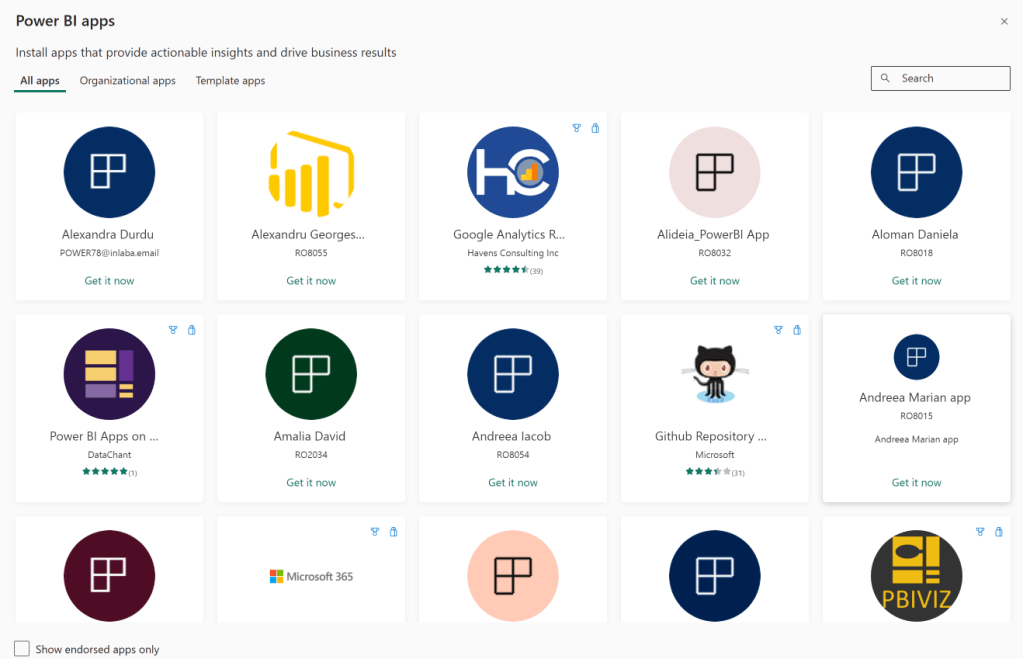Switch to the Organizational apps tab

pos(127,81)
